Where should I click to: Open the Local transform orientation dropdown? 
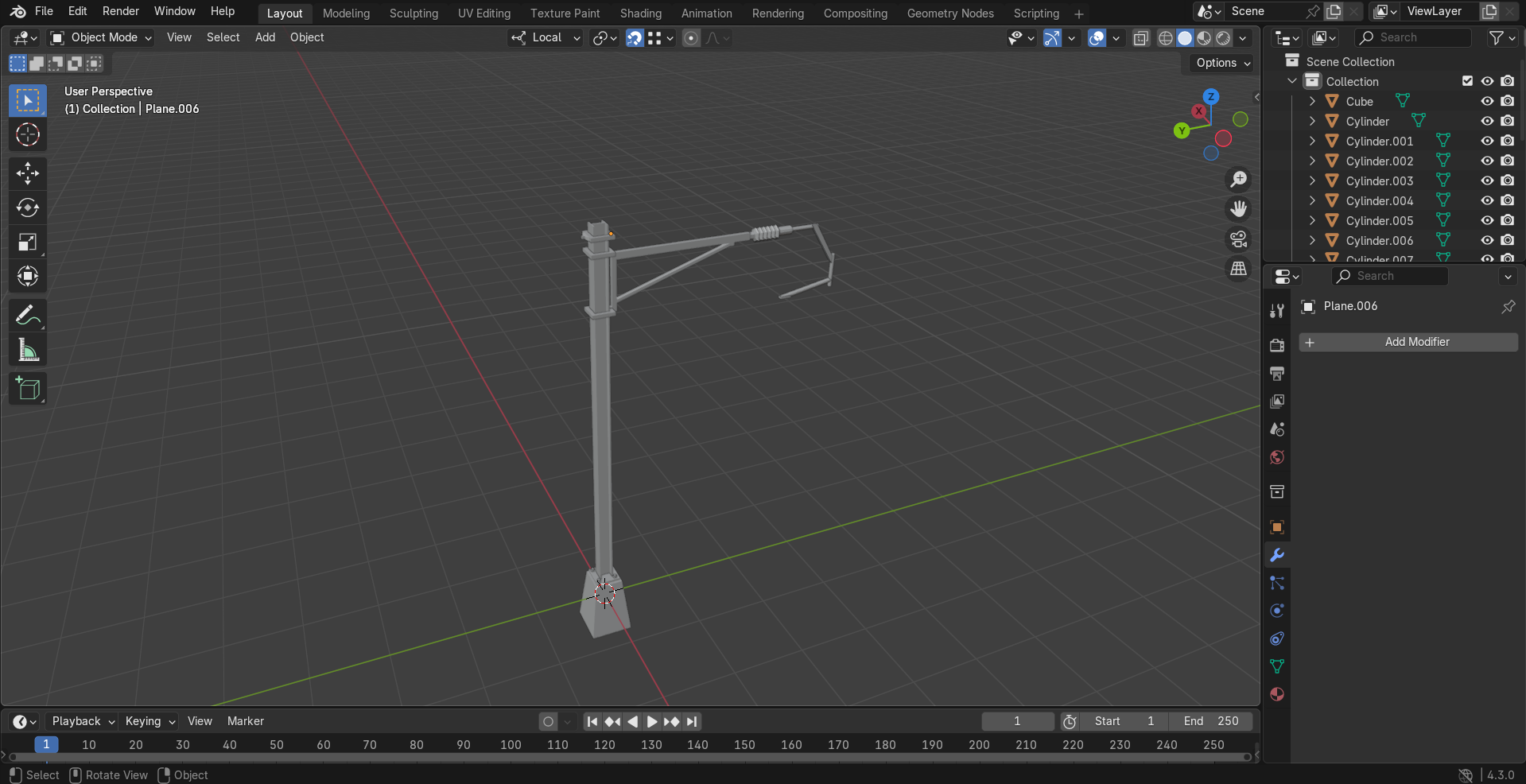[x=546, y=37]
